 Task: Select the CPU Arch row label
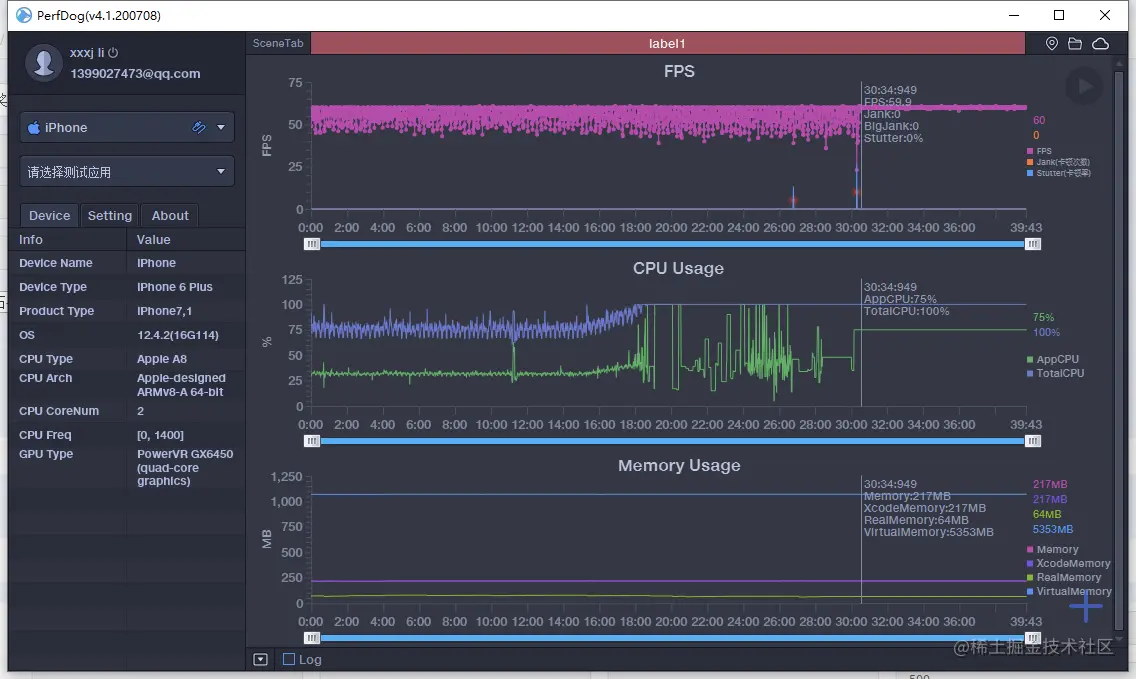pyautogui.click(x=46, y=378)
